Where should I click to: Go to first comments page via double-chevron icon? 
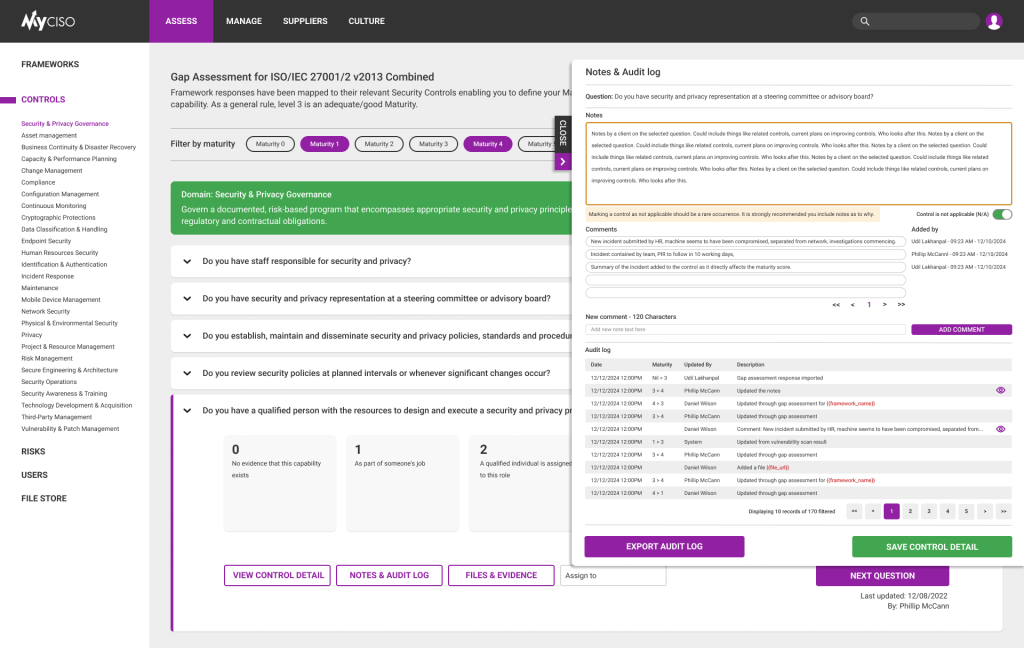click(836, 305)
